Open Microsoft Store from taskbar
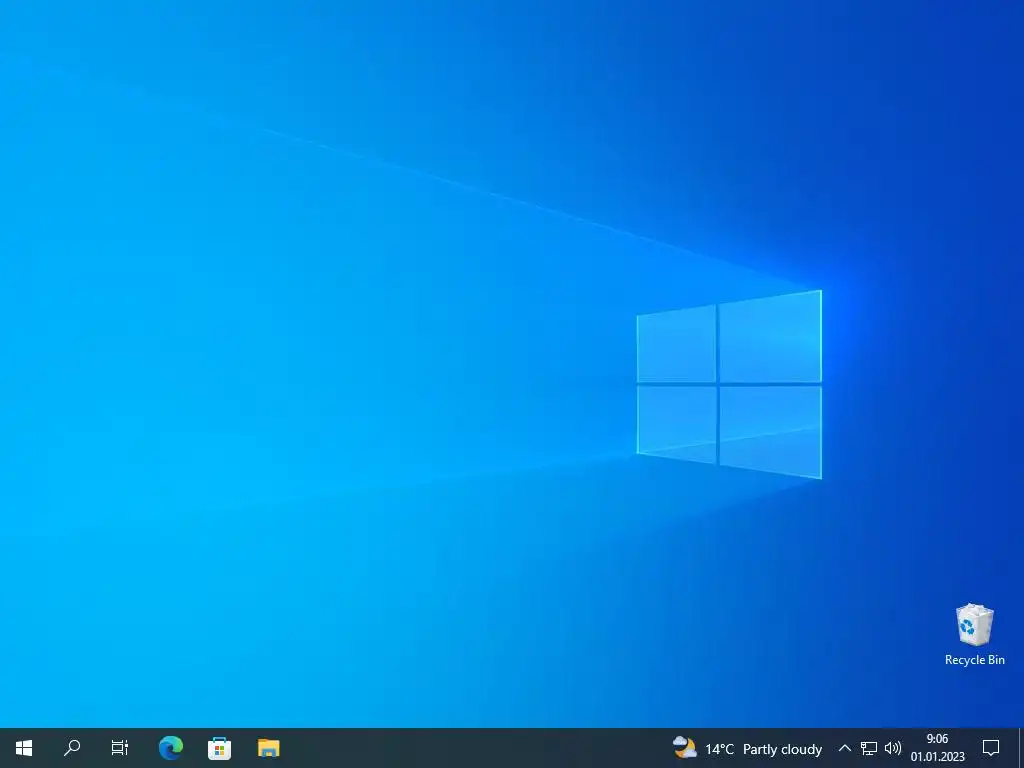This screenshot has width=1024, height=768. 219,748
